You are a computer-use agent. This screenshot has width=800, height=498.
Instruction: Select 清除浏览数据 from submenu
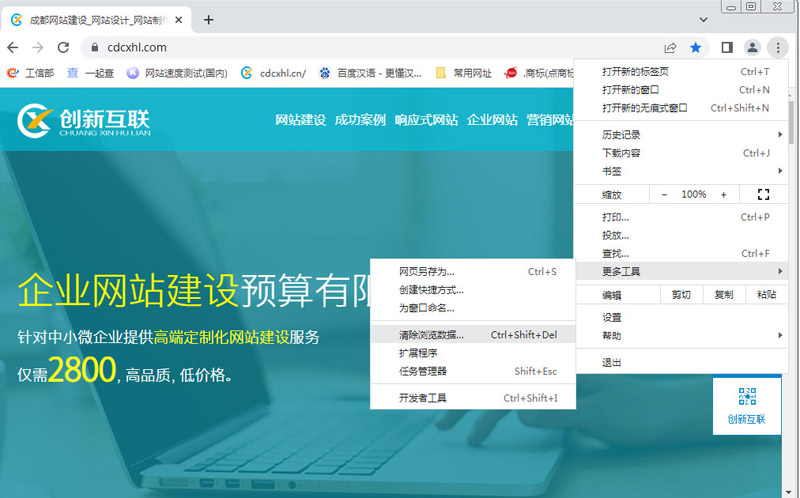432,335
